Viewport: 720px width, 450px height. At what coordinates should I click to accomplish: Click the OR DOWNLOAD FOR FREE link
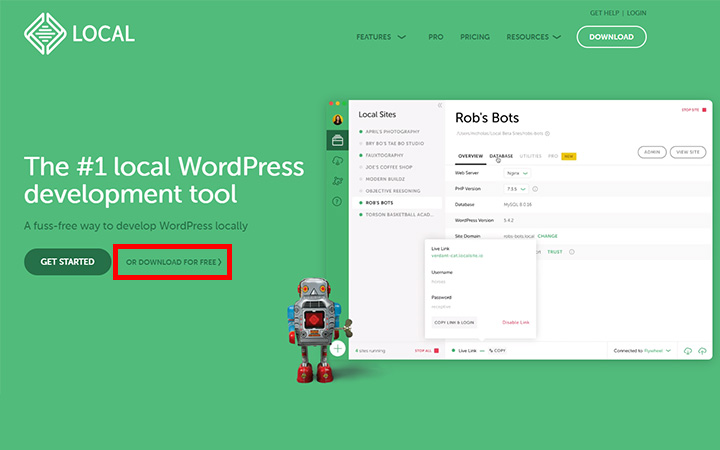tap(174, 262)
